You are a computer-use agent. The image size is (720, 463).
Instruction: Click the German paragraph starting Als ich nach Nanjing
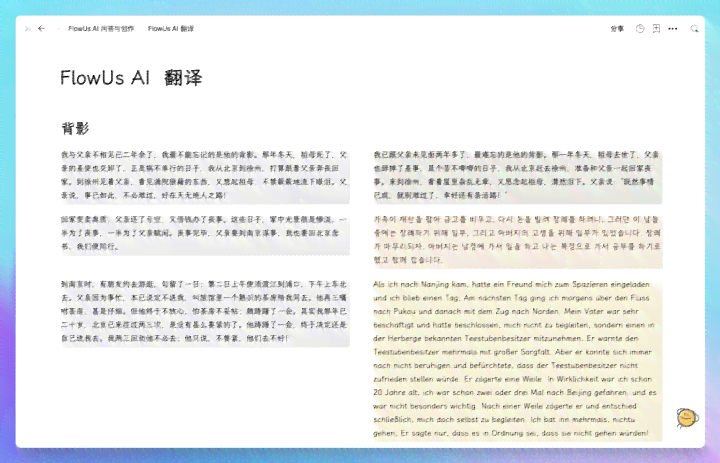pos(518,359)
